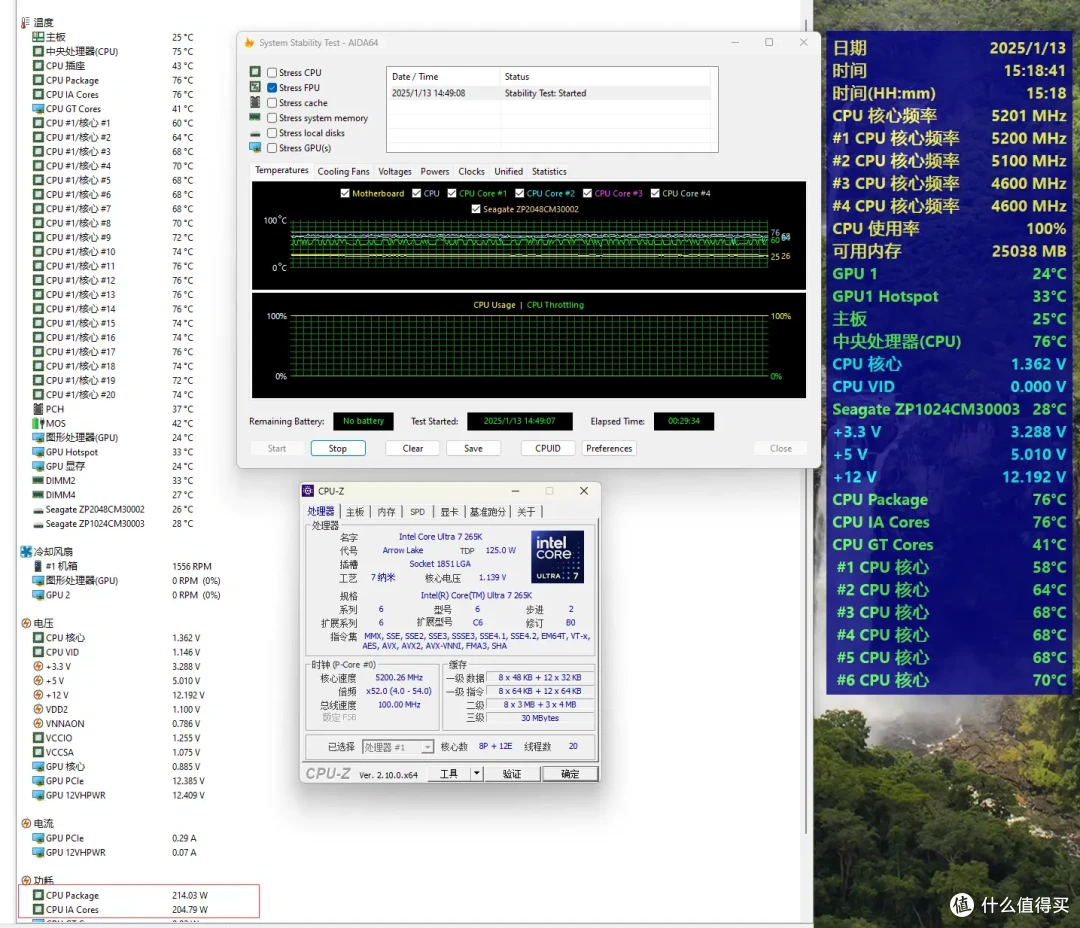
Task: Click the Stress GPU monitor icon
Action: tap(255, 147)
